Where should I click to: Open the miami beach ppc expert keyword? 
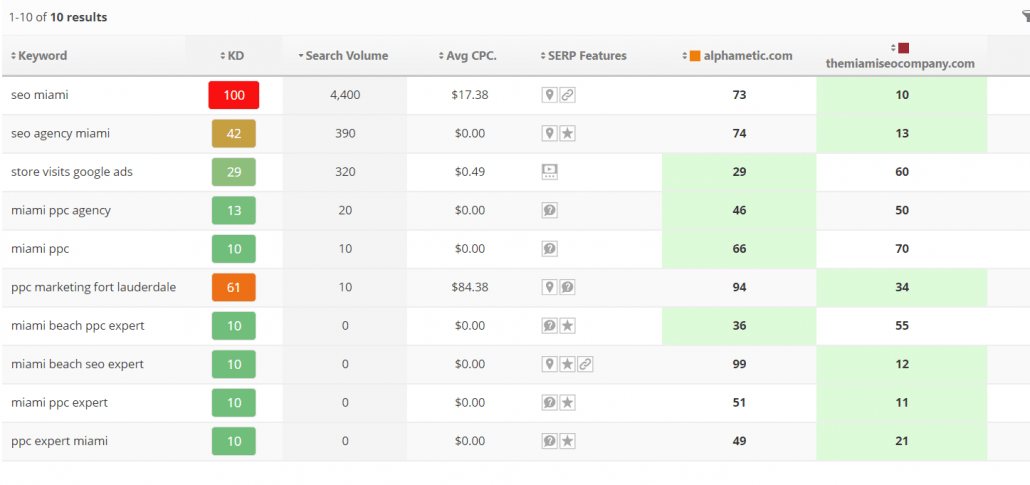tap(78, 326)
